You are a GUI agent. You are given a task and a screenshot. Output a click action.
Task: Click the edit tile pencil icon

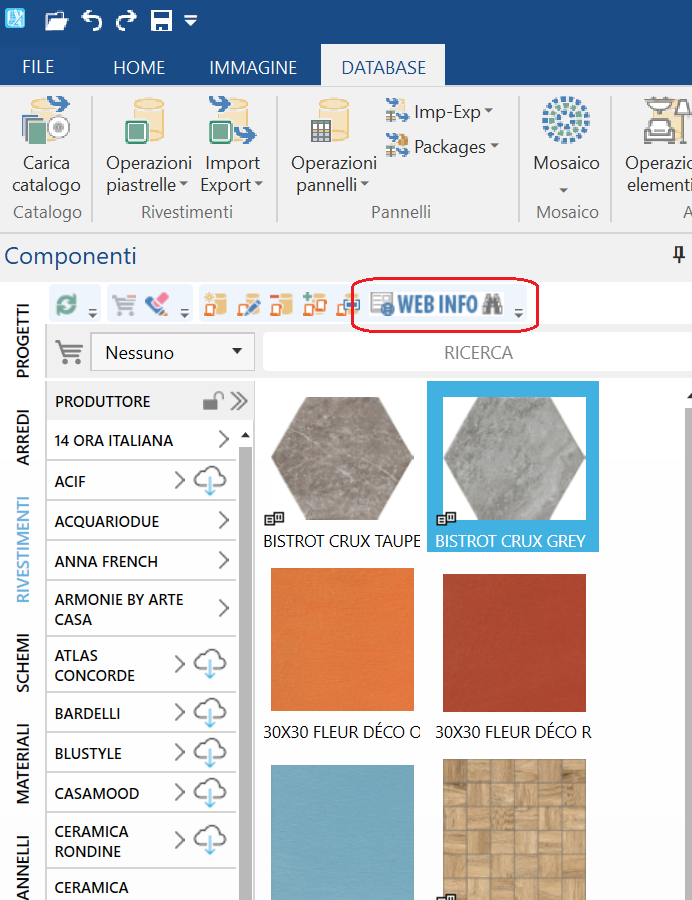tap(249, 305)
